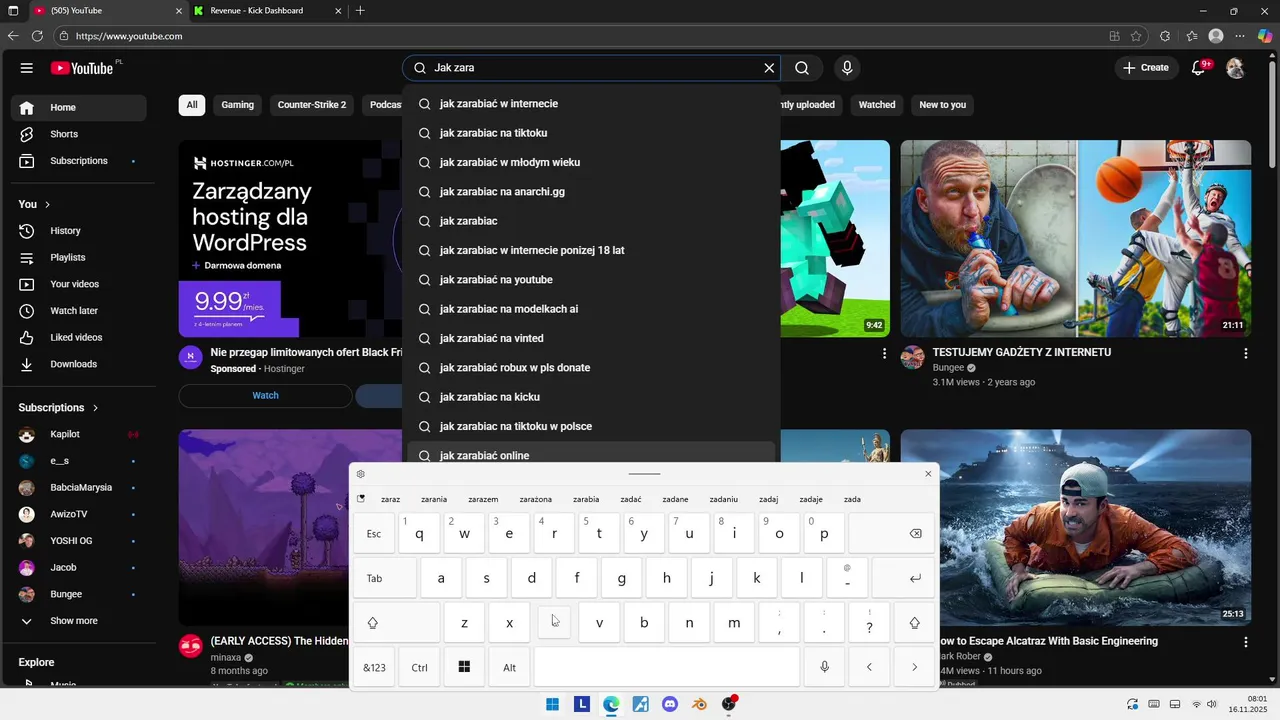Start voice search with the microphone icon
The width and height of the screenshot is (1280, 720).
847,68
